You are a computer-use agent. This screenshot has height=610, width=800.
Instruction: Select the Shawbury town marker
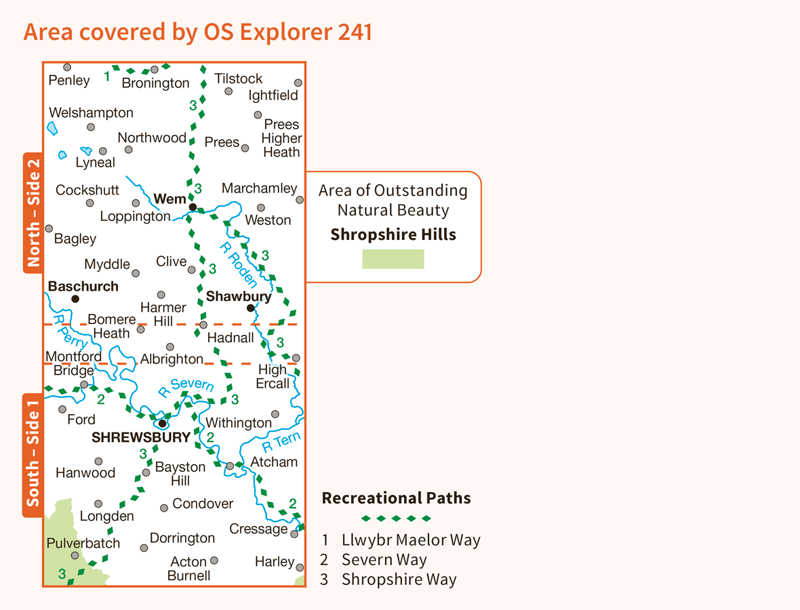coord(249,307)
